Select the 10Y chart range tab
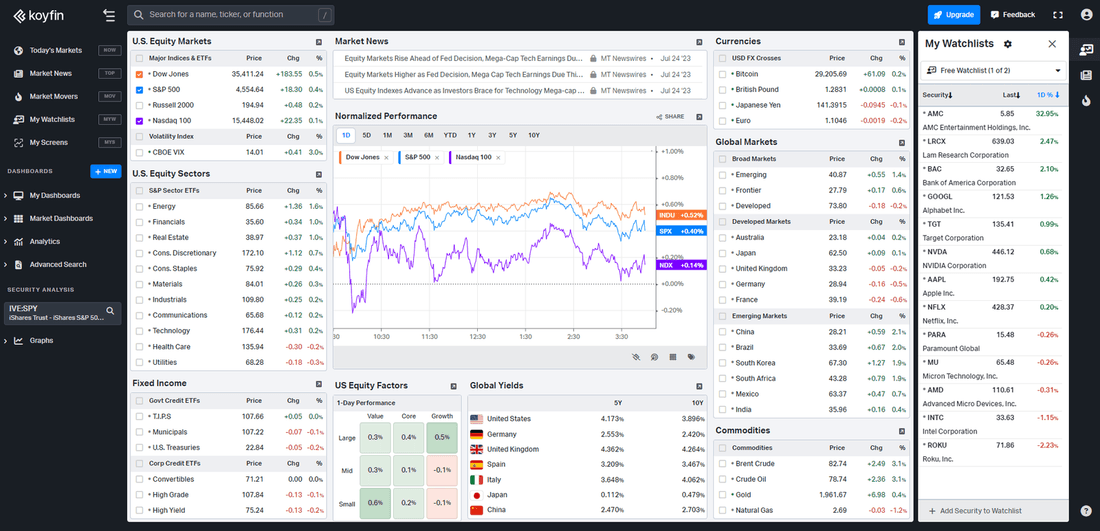This screenshot has width=1100, height=531. coord(534,135)
